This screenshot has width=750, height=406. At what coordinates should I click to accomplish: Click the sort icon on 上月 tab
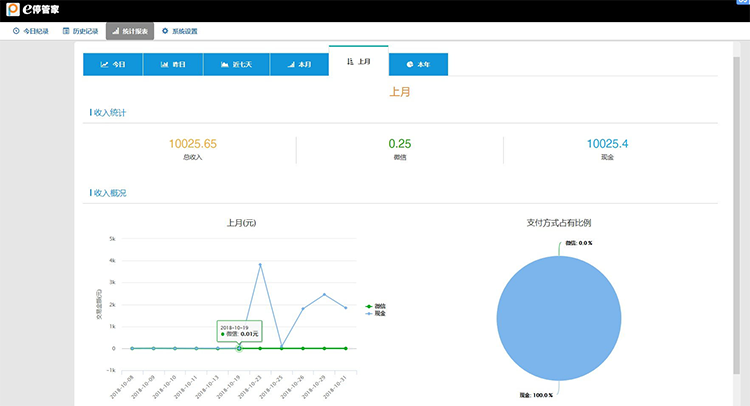(x=350, y=62)
